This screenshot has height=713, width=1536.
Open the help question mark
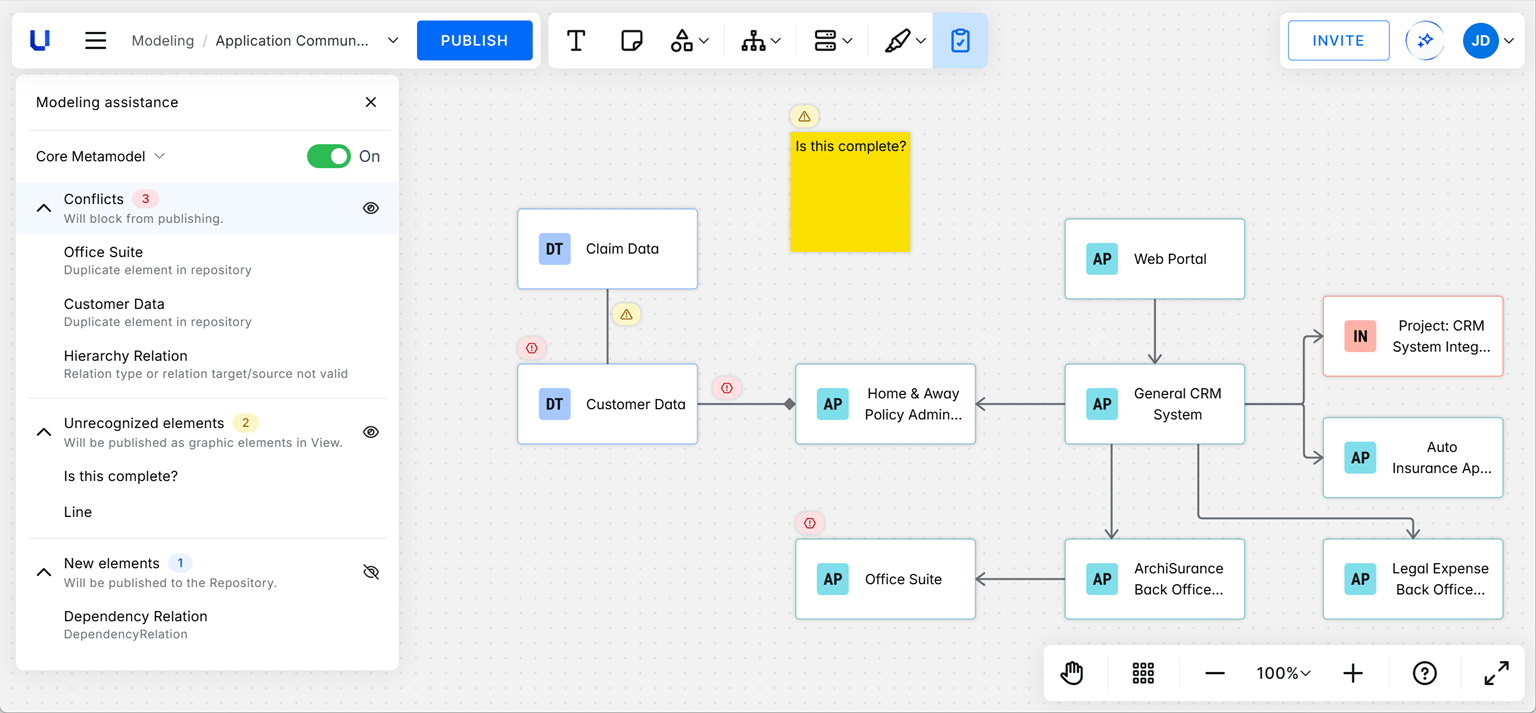point(1425,673)
